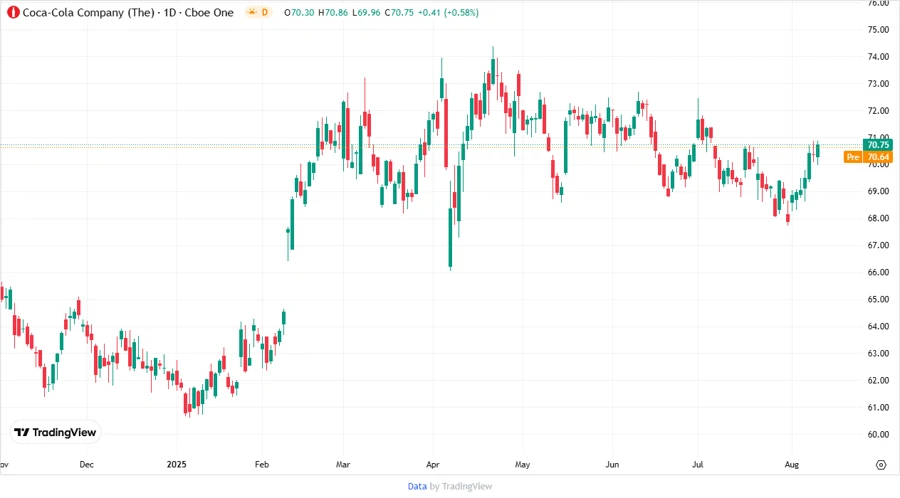Click the 66.00 price axis label
This screenshot has height=498, width=900.
[878, 273]
